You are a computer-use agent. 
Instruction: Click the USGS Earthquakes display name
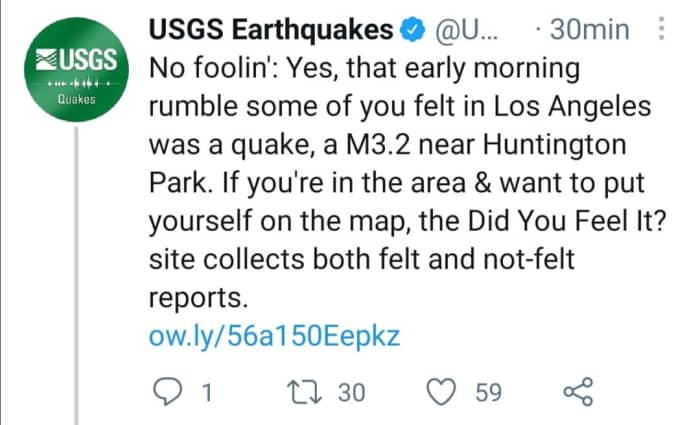coord(270,31)
